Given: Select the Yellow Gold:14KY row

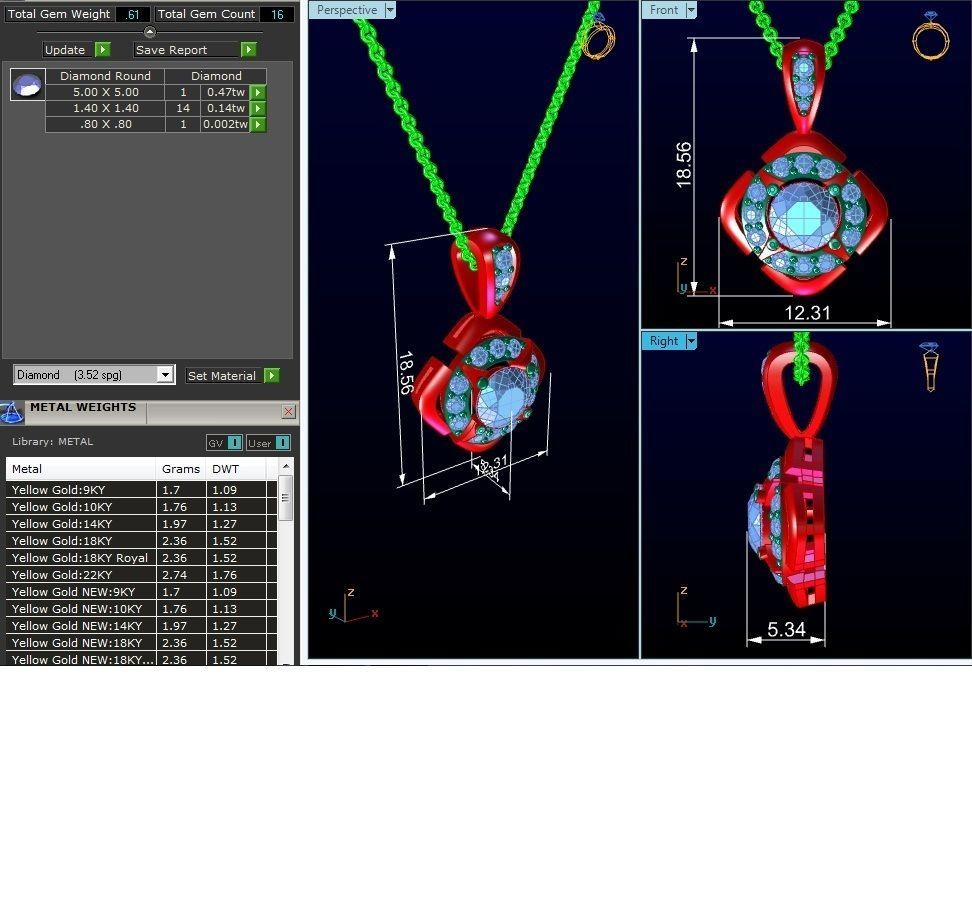Looking at the screenshot, I should 141,524.
